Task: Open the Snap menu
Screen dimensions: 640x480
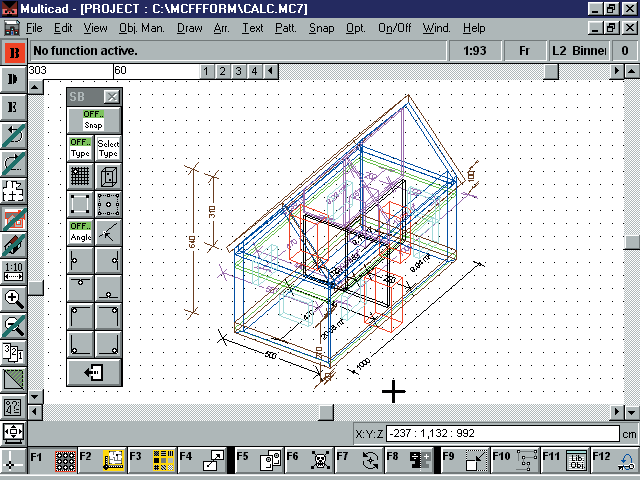Action: click(321, 28)
